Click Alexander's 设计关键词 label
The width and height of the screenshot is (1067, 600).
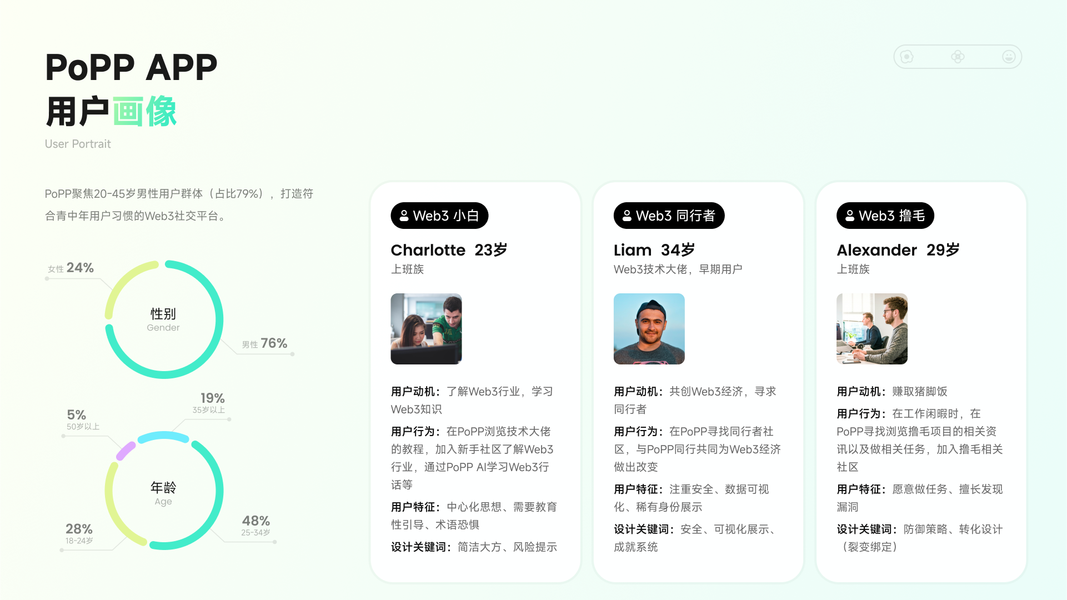coord(867,529)
